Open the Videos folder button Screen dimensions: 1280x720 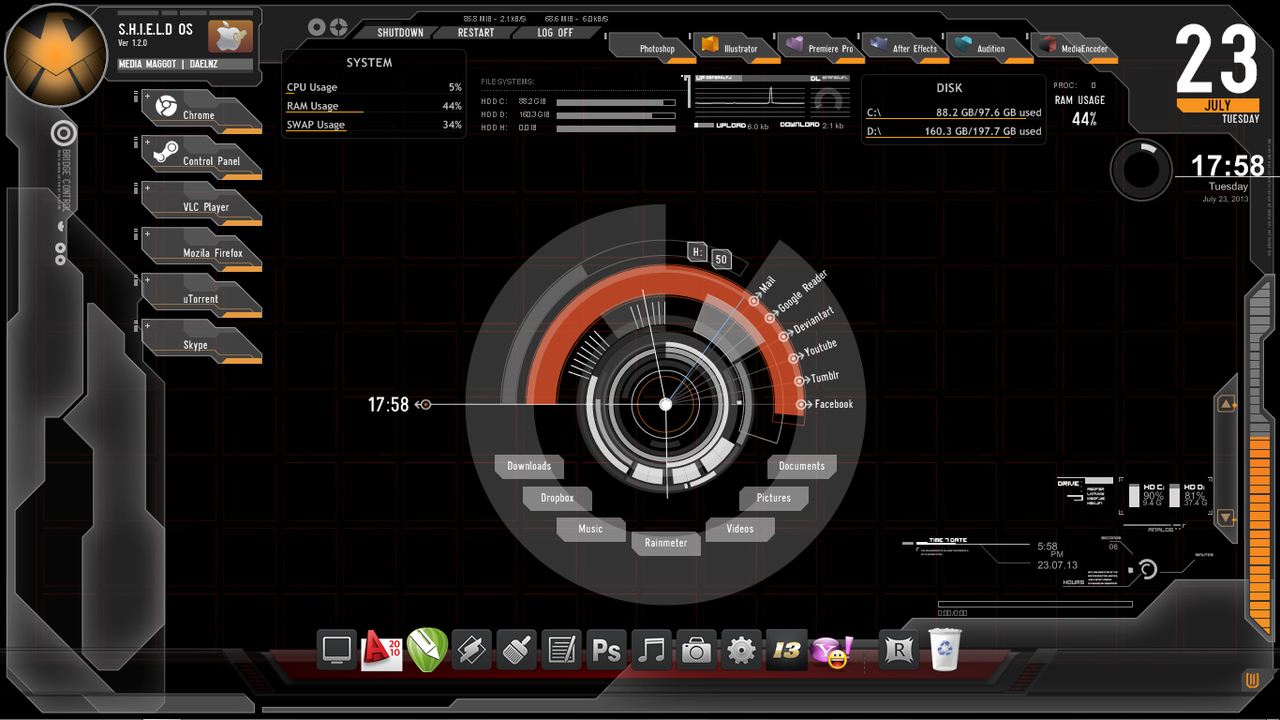[x=740, y=529]
